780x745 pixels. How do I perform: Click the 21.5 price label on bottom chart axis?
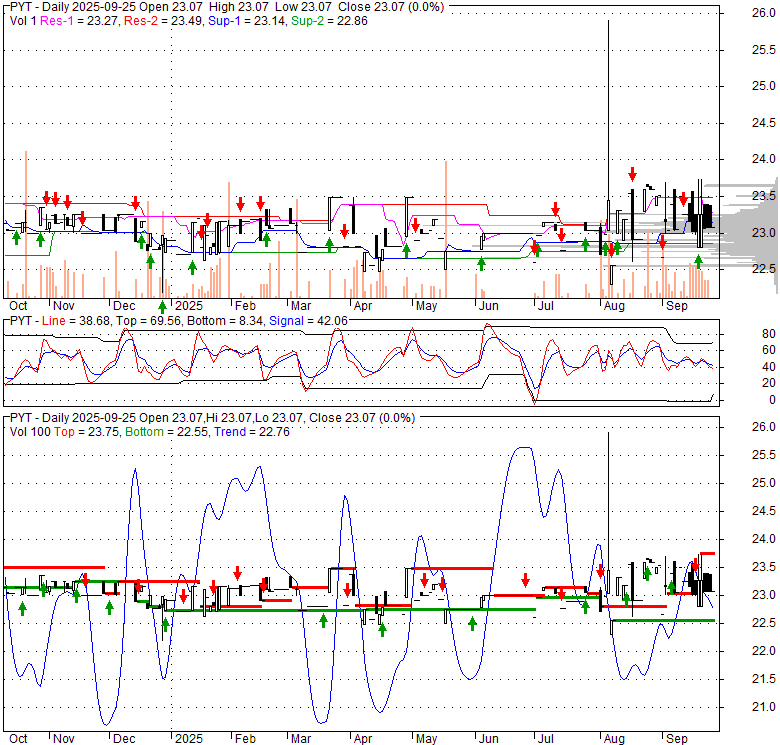point(764,679)
